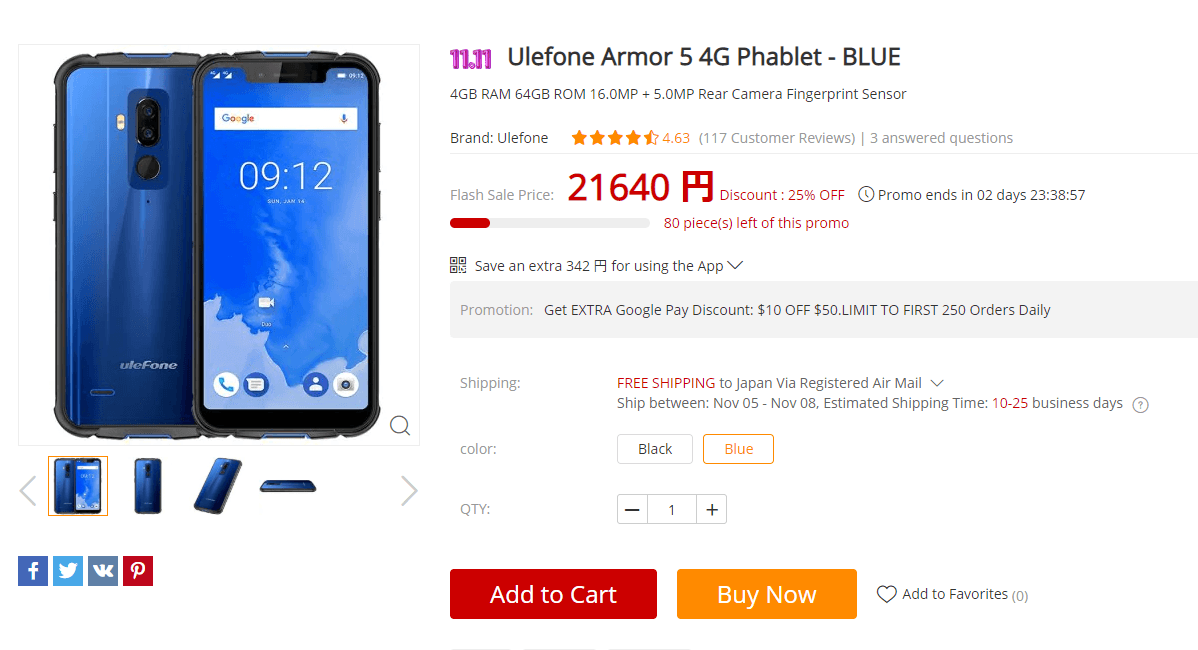
Task: Share product on Facebook
Action: click(33, 571)
